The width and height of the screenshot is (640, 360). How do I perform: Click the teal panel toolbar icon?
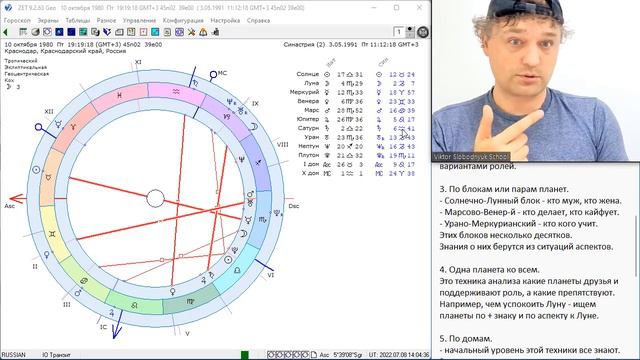coord(83,32)
